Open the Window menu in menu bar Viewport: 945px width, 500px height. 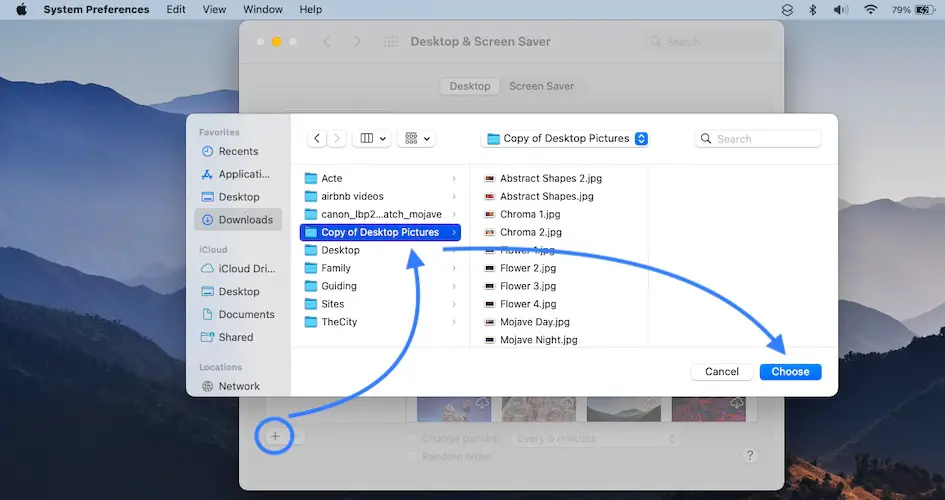coord(263,9)
